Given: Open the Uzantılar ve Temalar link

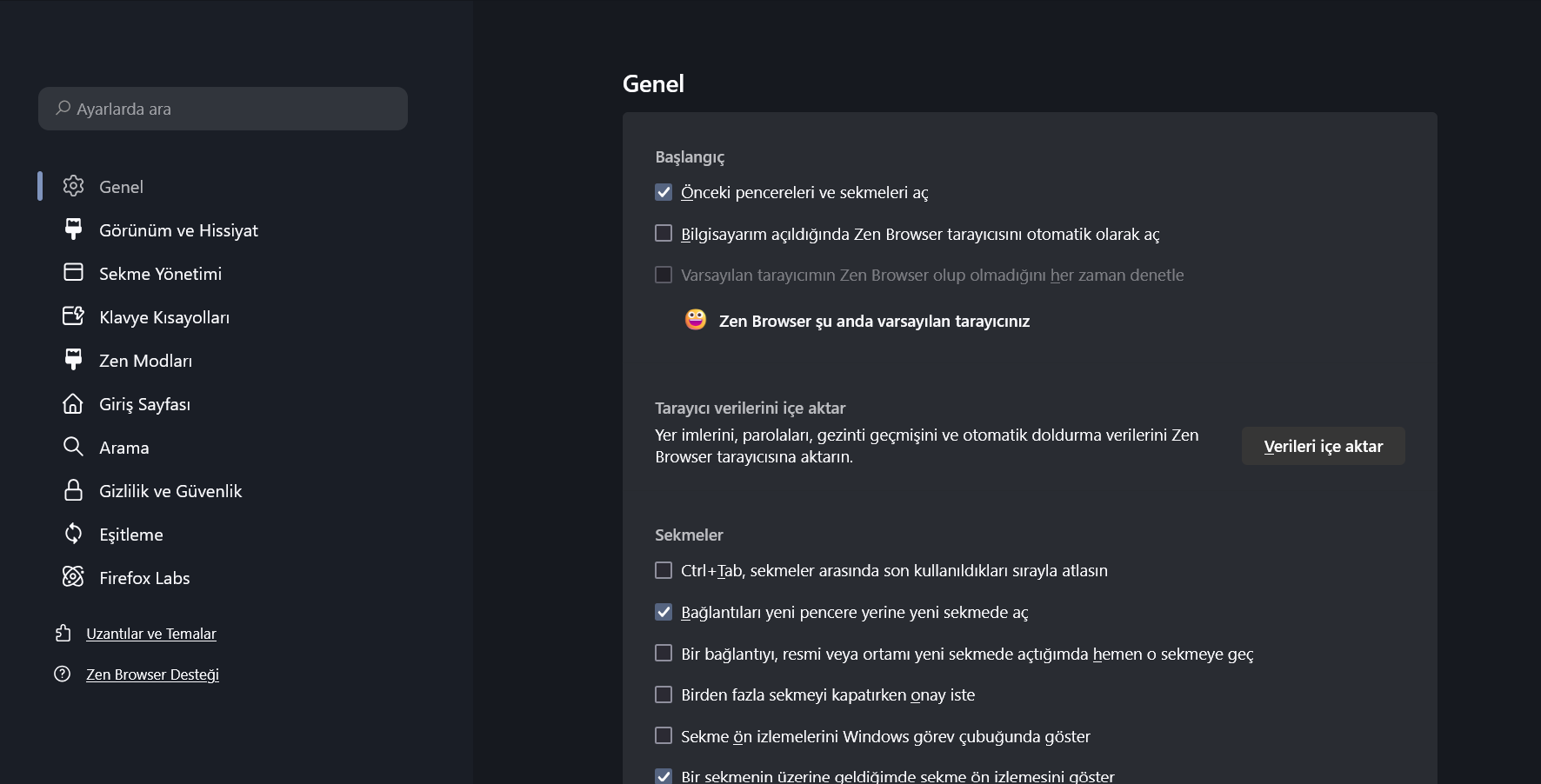Looking at the screenshot, I should pyautogui.click(x=151, y=634).
